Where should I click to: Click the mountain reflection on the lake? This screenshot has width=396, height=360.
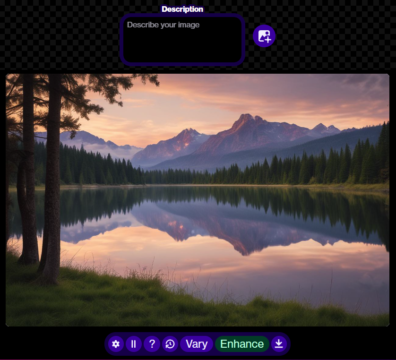217,227
